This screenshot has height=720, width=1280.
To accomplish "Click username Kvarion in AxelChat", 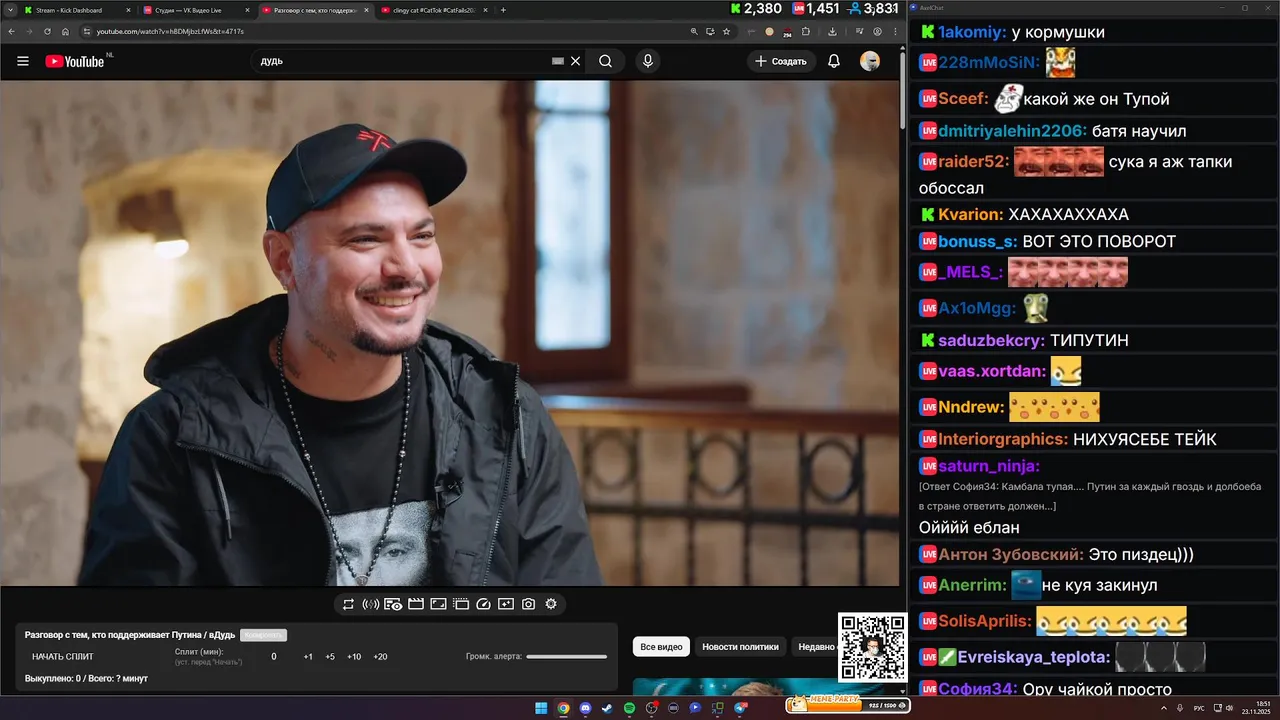I will point(970,214).
